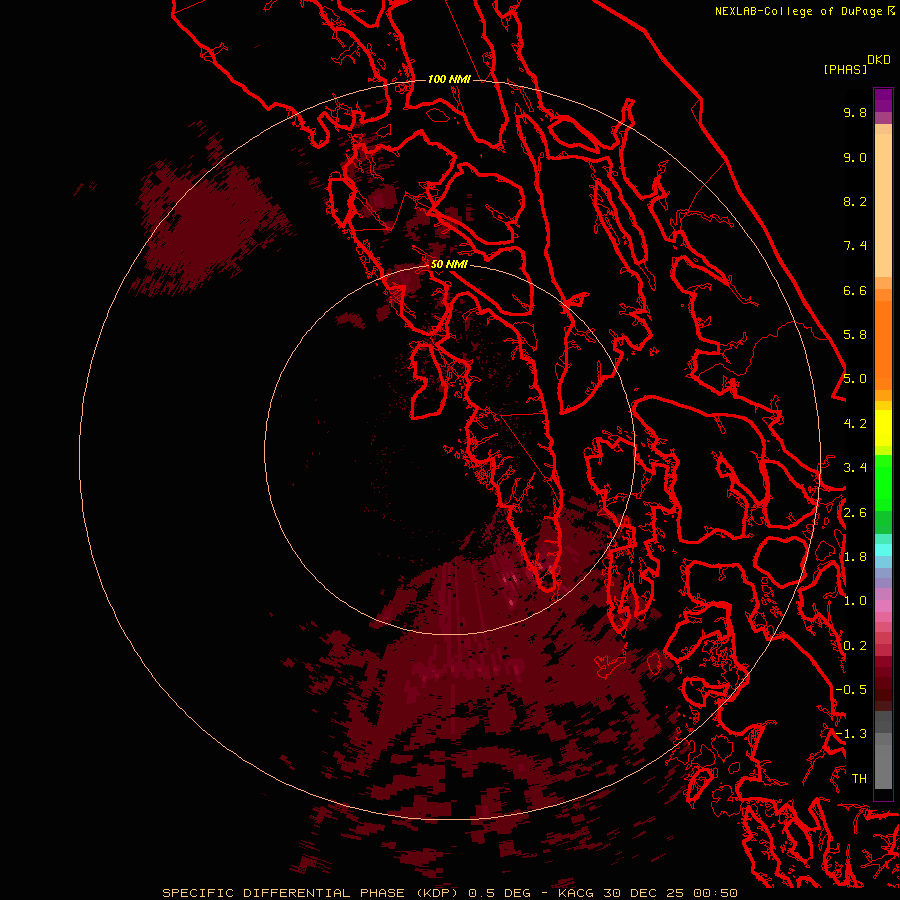Click the 9.8 color scale value
Screen dimensions: 900x900
(855, 112)
